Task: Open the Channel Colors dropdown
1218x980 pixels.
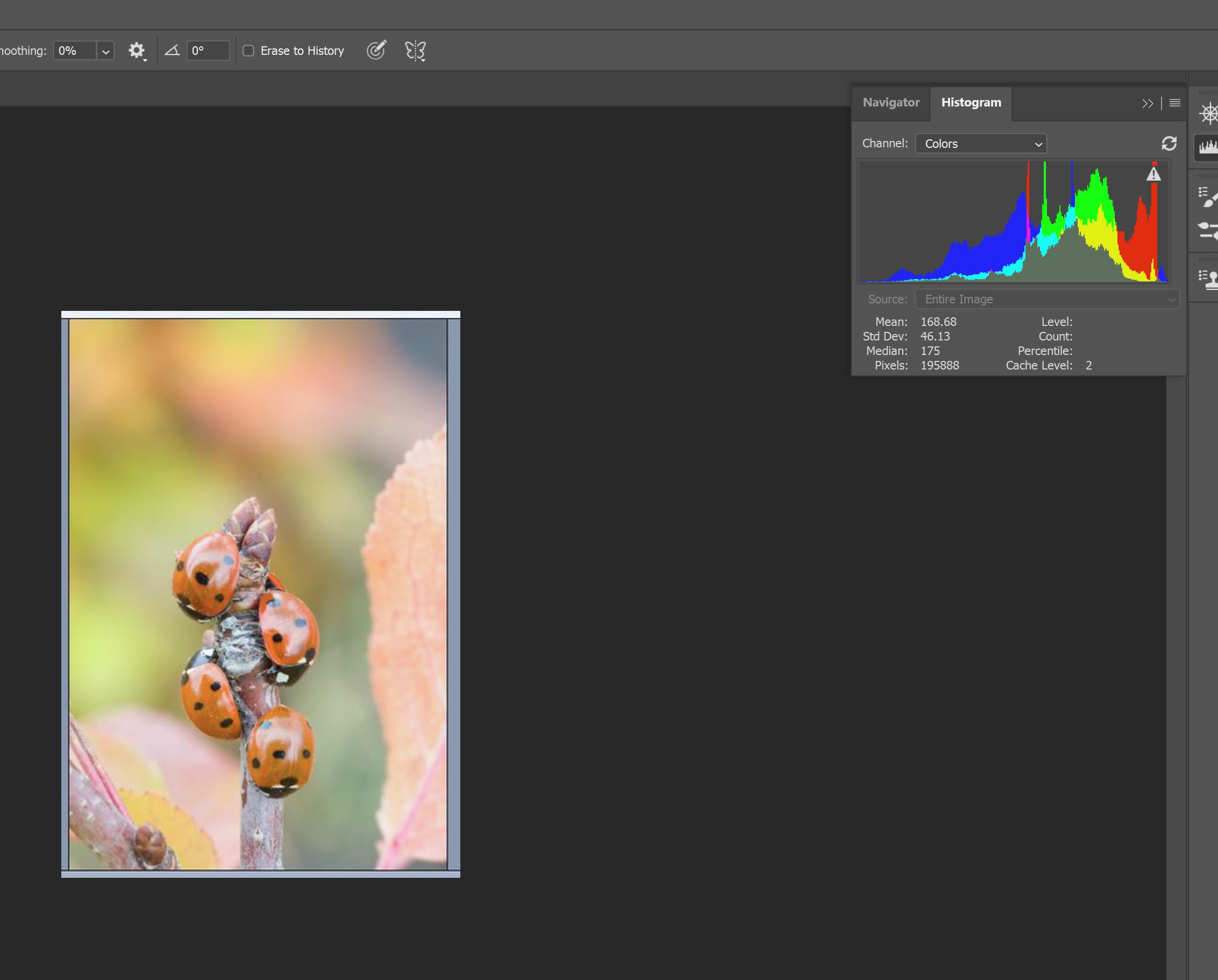Action: tap(981, 144)
